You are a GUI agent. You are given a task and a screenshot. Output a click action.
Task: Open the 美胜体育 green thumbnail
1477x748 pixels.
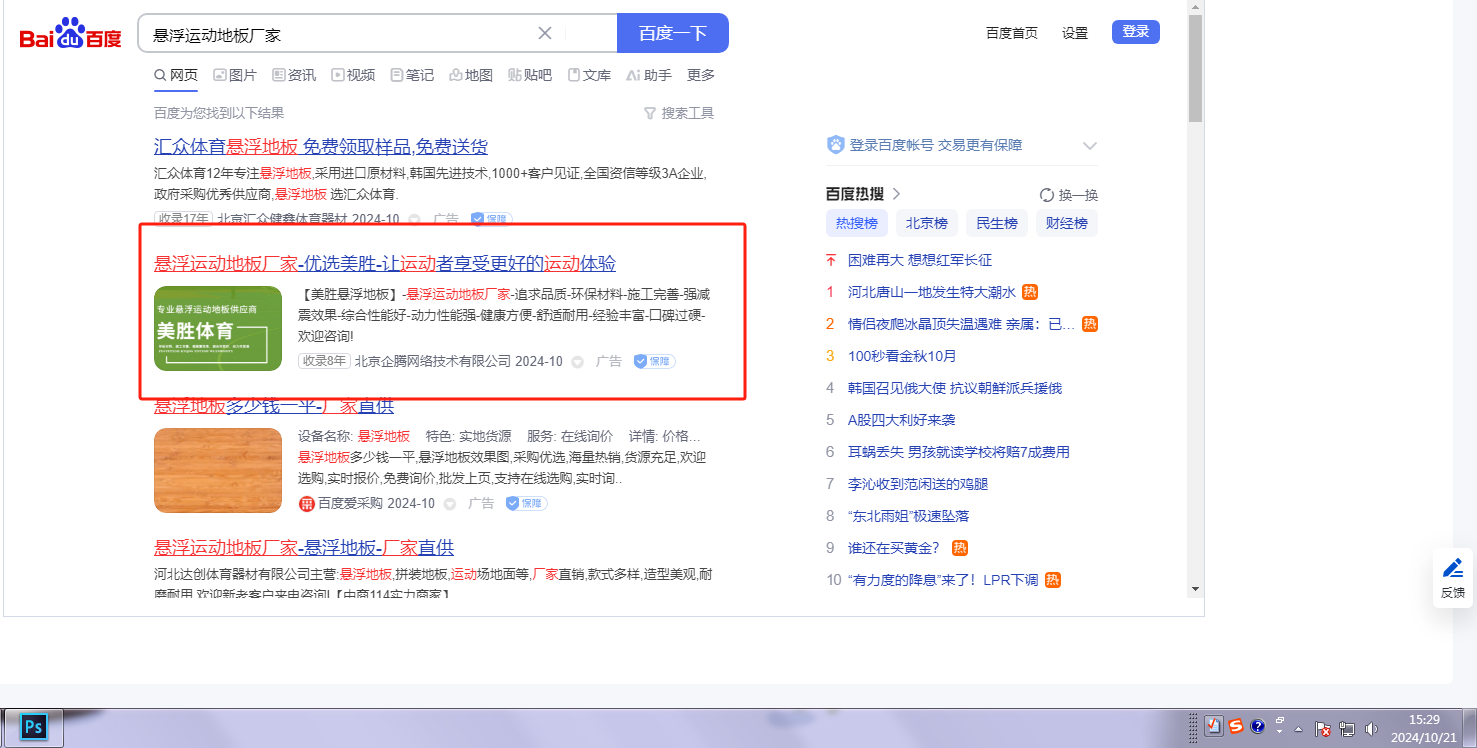click(218, 328)
